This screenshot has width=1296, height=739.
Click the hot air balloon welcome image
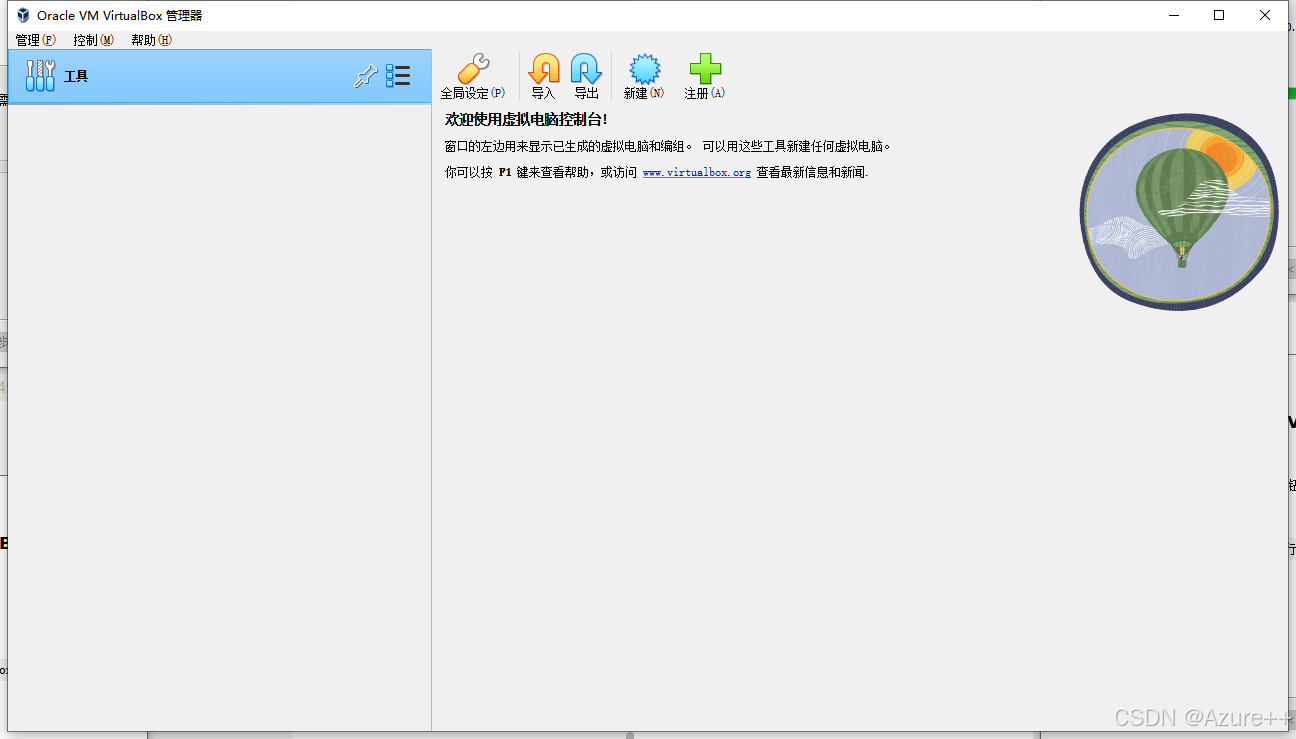1179,212
